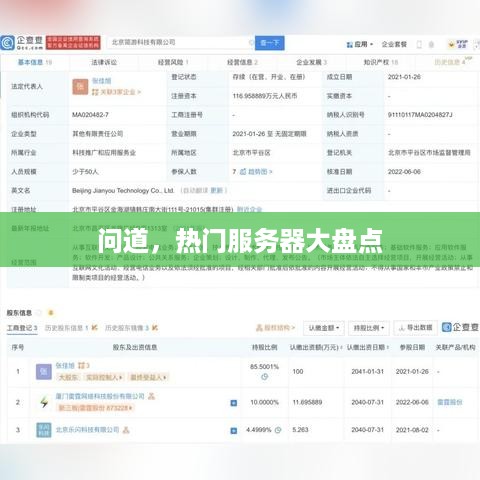The image size is (480, 480).
Task: Click the blue square icon in row 3
Action: (234, 430)
